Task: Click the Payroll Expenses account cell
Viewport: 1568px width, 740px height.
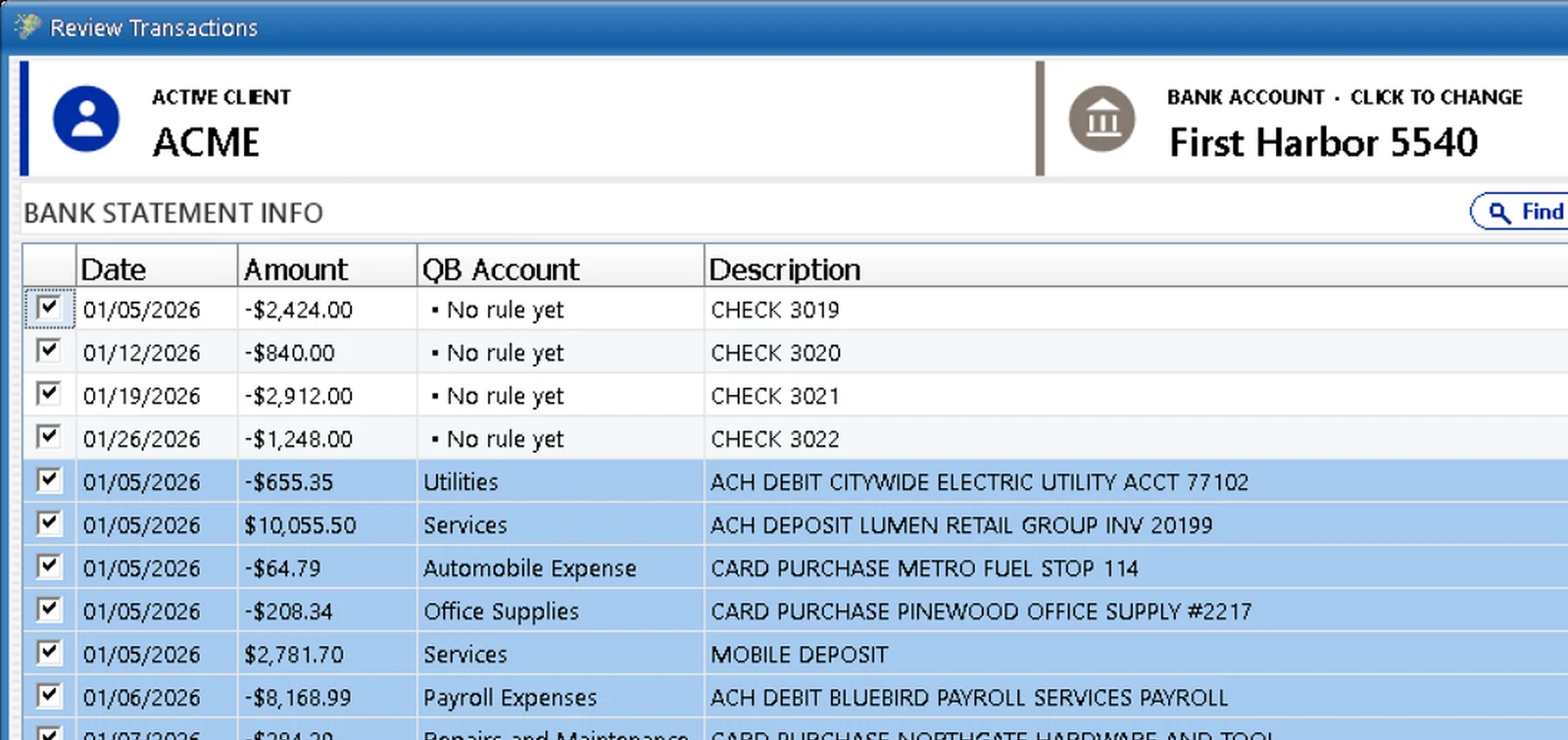Action: (x=561, y=698)
